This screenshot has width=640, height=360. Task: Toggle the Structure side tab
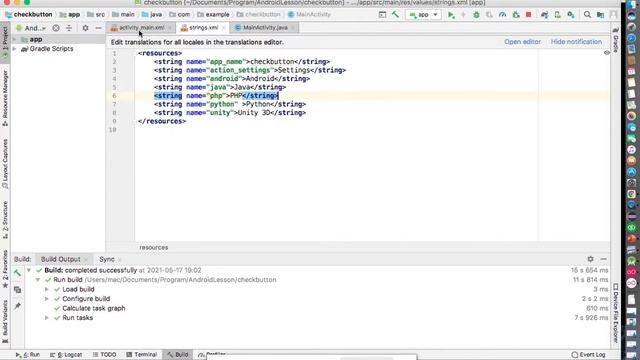click(5, 220)
